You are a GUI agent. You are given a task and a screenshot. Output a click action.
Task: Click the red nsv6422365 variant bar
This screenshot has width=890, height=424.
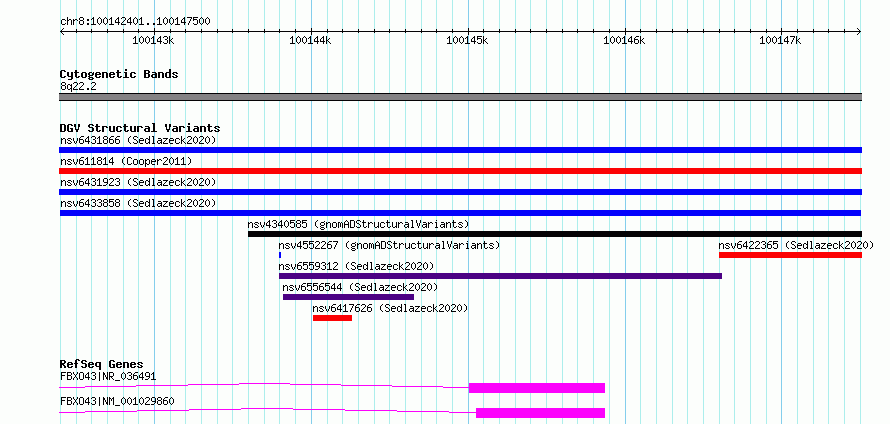click(790, 255)
